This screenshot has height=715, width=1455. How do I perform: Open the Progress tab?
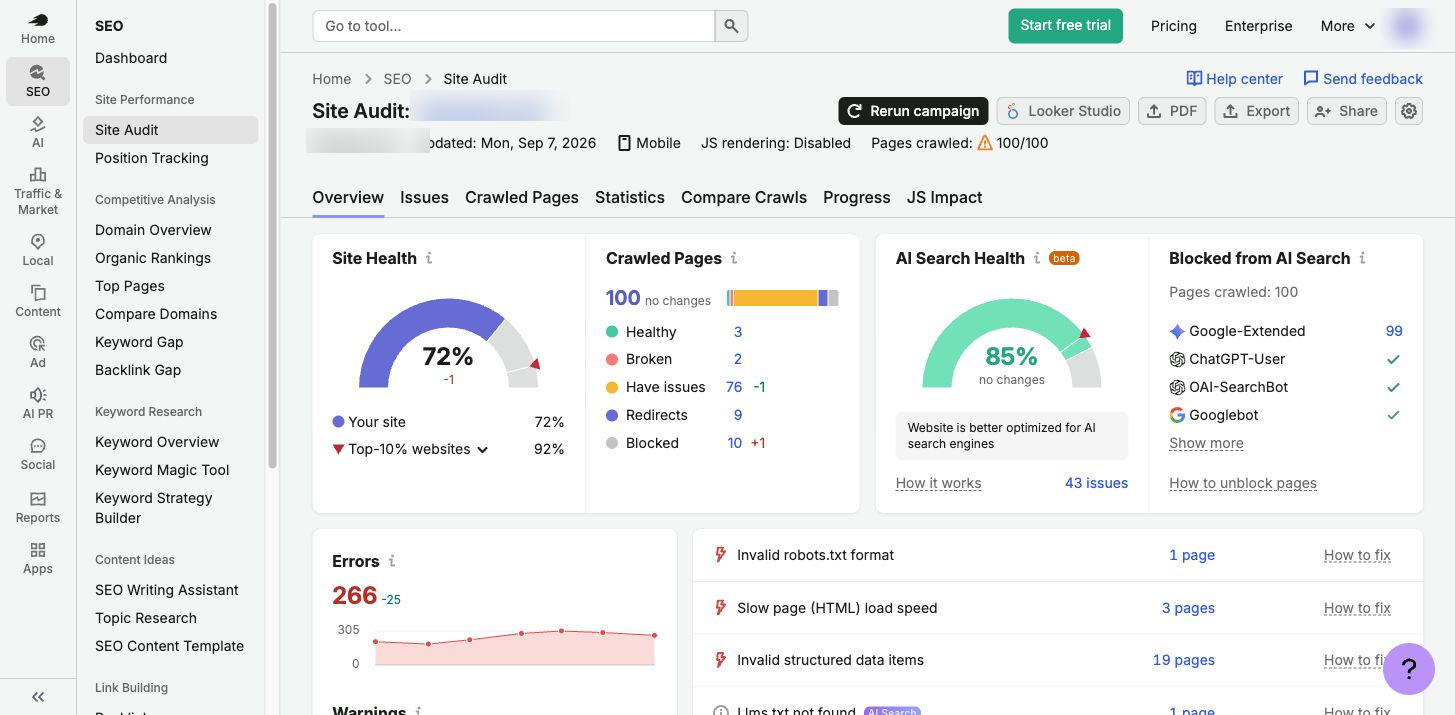857,197
